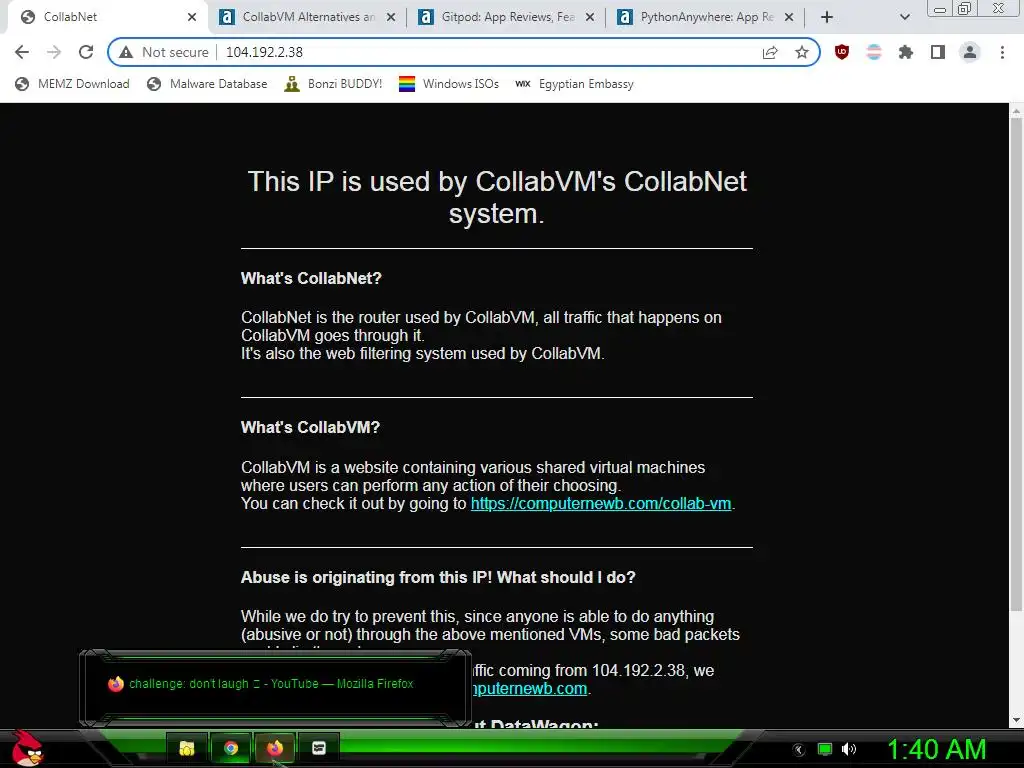Close the CollabNet tab
Viewport: 1024px width, 768px height.
pos(192,17)
